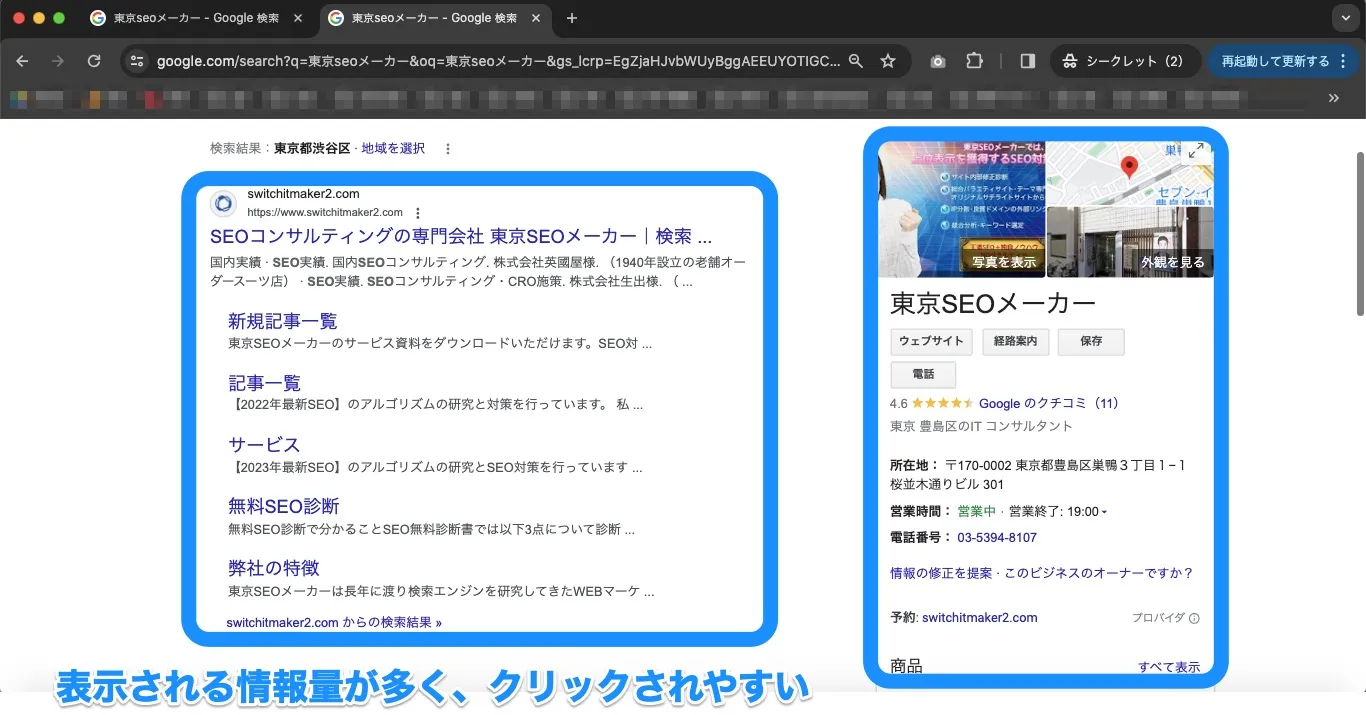The image size is (1366, 715).
Task: Open the サービス sitelink
Action: pos(264,445)
